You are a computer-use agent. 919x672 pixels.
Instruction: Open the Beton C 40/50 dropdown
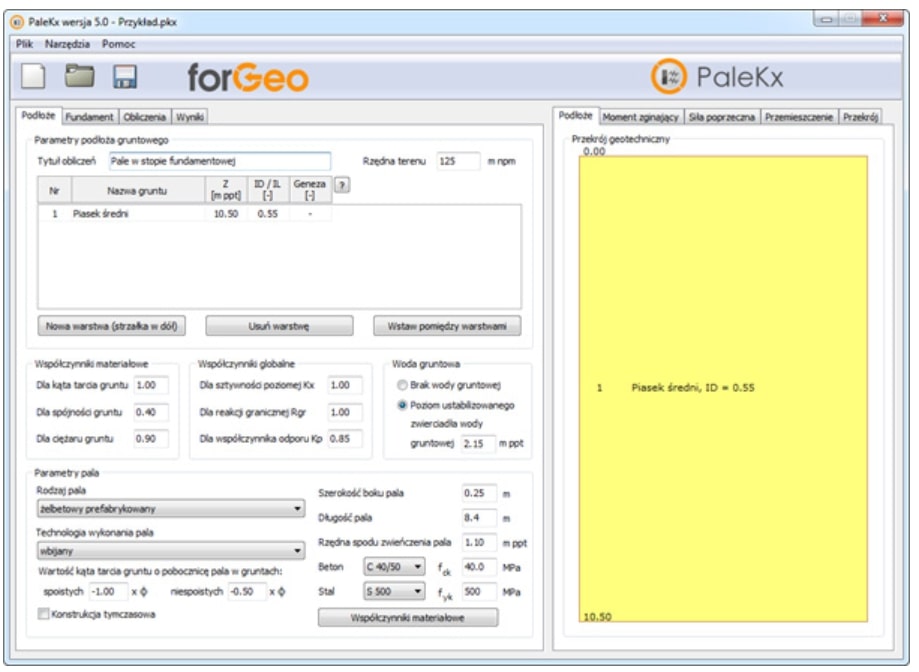coord(394,567)
